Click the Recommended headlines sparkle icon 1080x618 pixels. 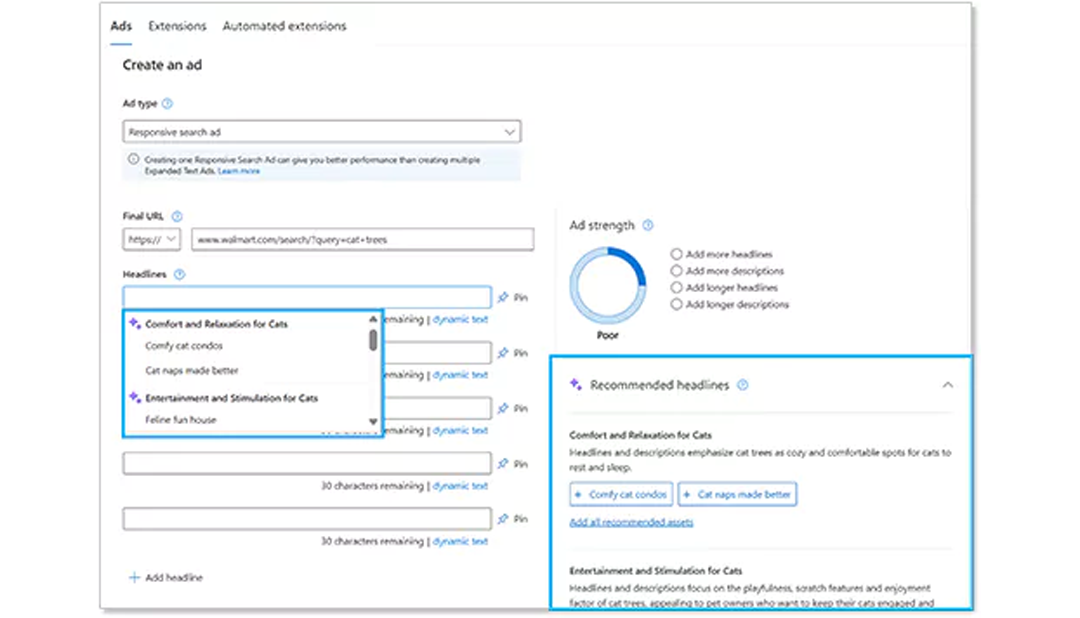pyautogui.click(x=574, y=384)
